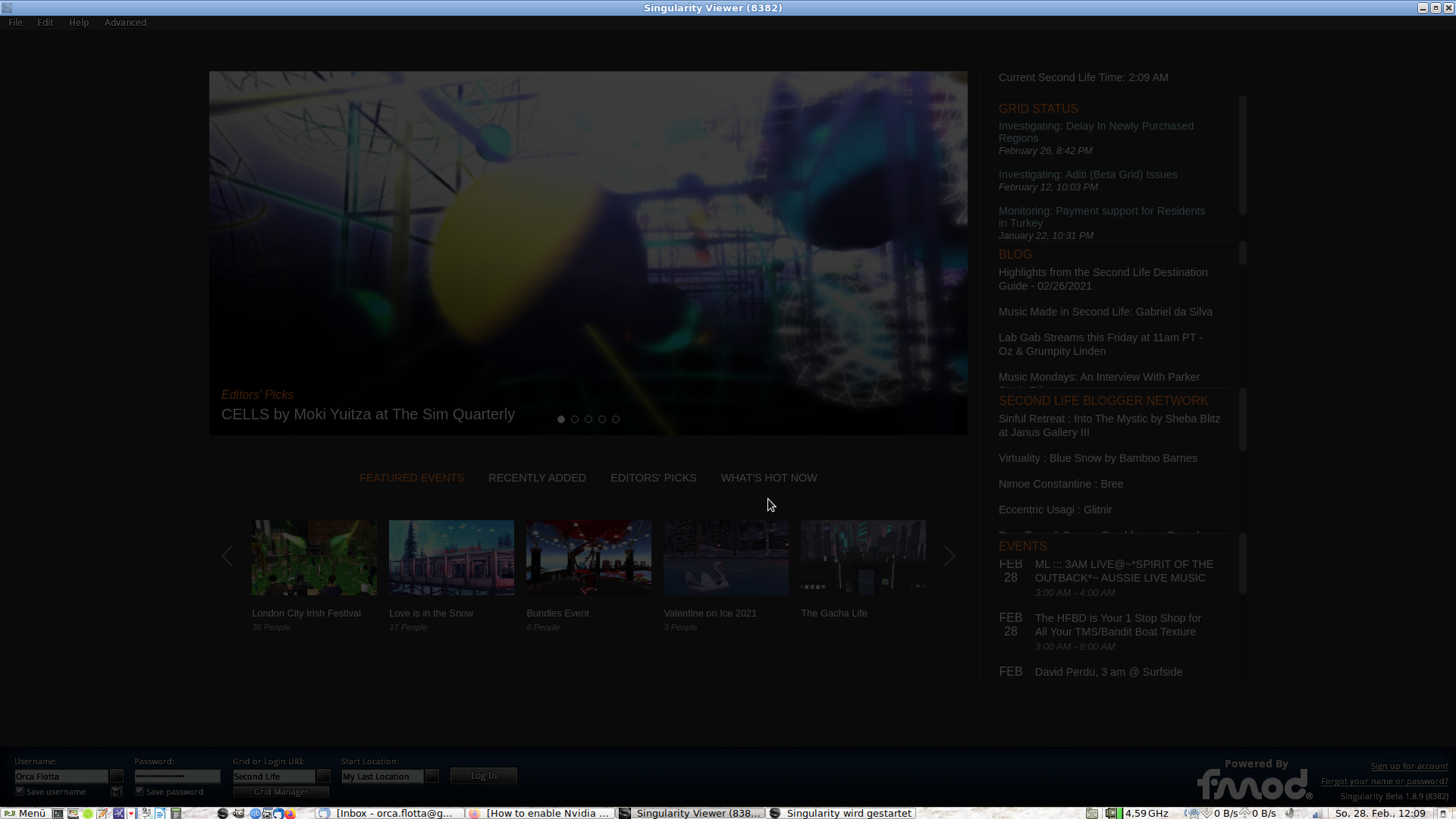Open Music Made in Second Life blog post

1106,312
